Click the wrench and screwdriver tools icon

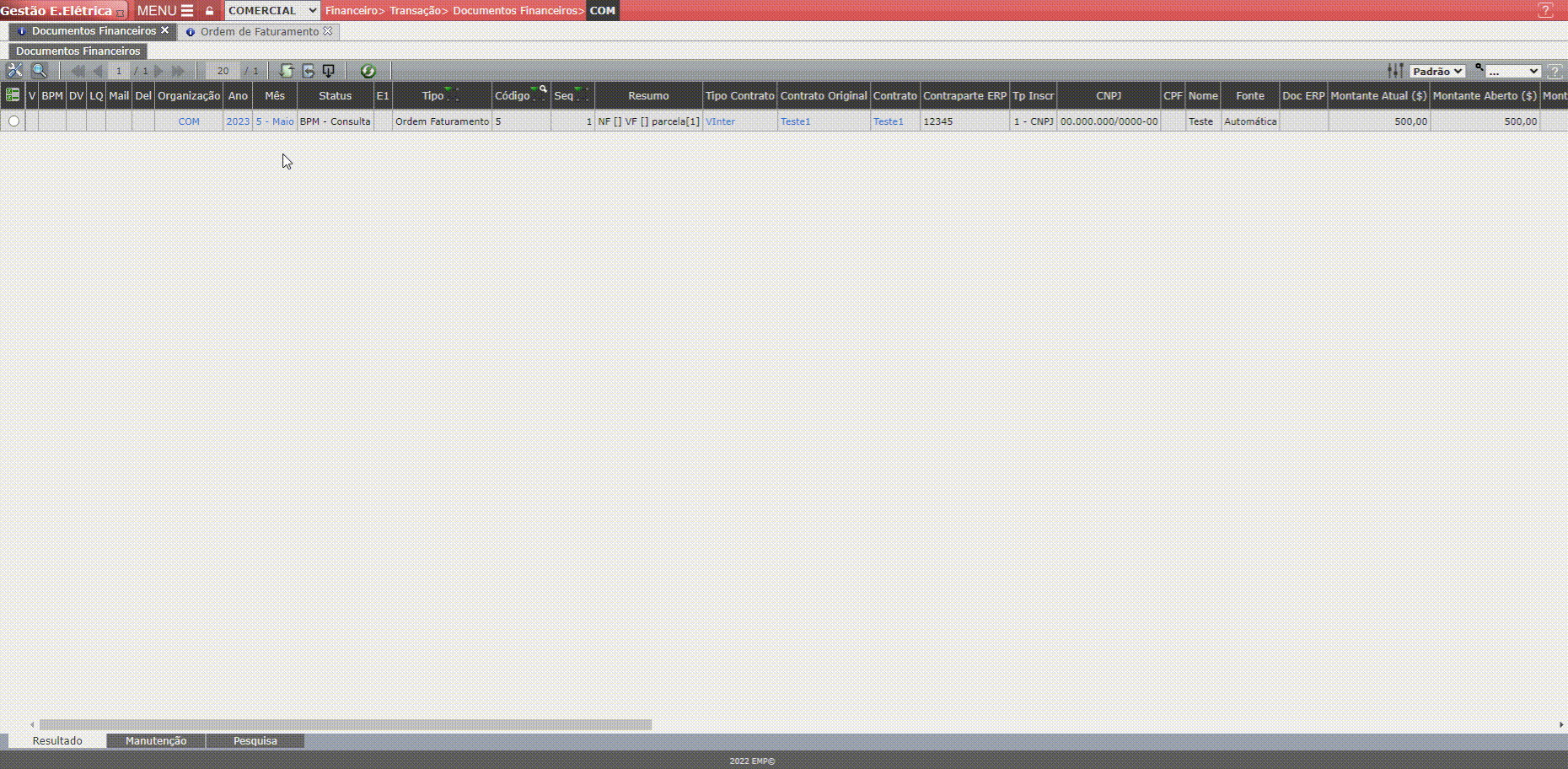tap(14, 71)
